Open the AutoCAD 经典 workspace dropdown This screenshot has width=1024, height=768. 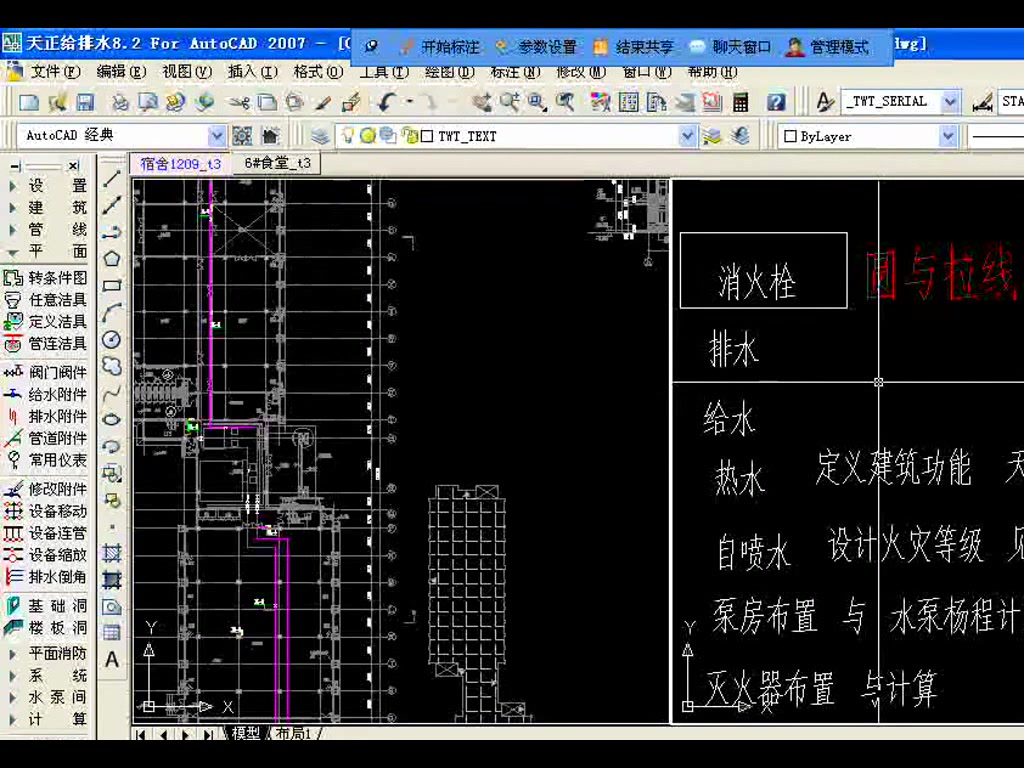216,136
